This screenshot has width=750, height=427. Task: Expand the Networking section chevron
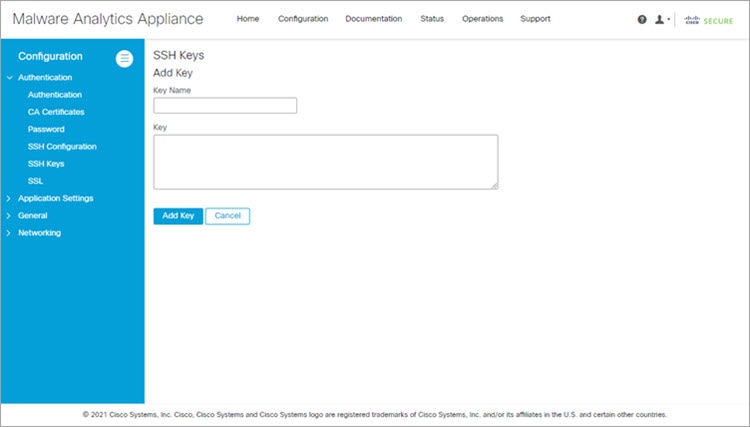[x=9, y=233]
